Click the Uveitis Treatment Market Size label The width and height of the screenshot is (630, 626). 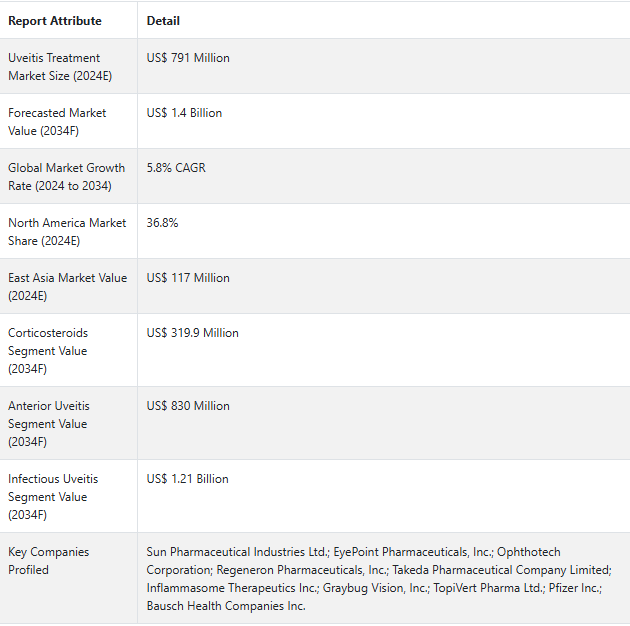pyautogui.click(x=60, y=67)
